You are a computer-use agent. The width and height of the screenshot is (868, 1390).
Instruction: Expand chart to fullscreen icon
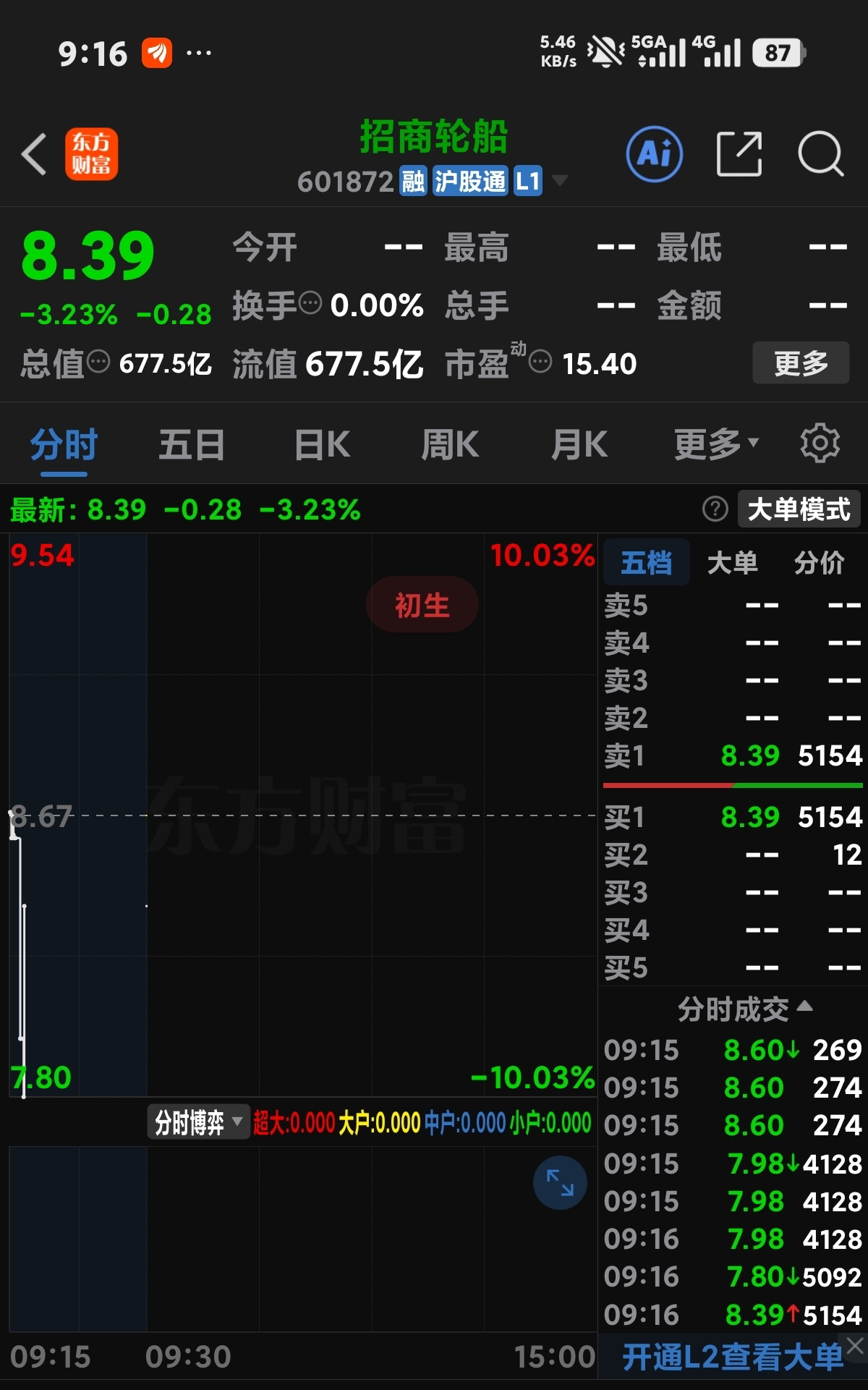(560, 1182)
